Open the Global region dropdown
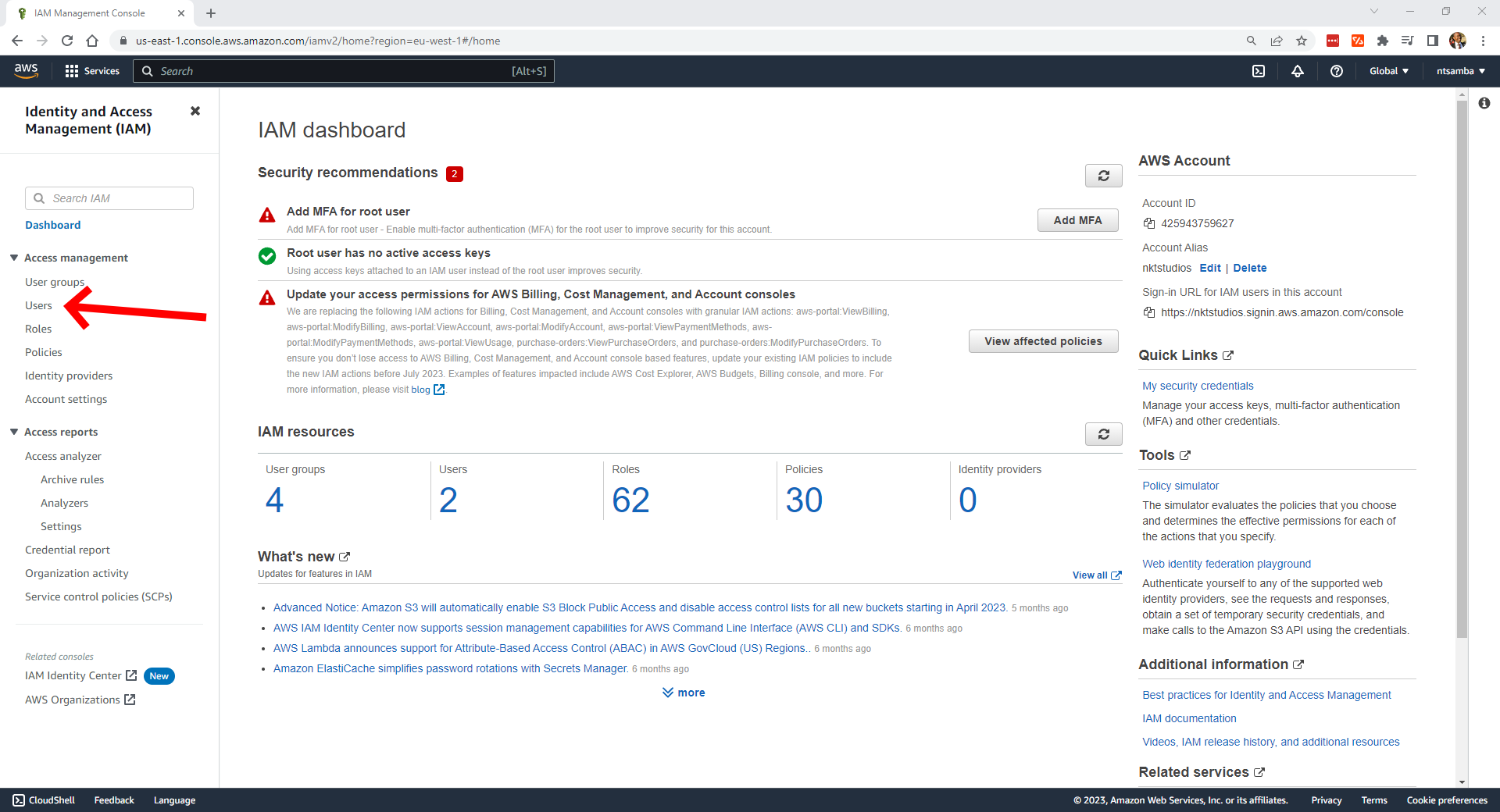1500x812 pixels. (1388, 71)
